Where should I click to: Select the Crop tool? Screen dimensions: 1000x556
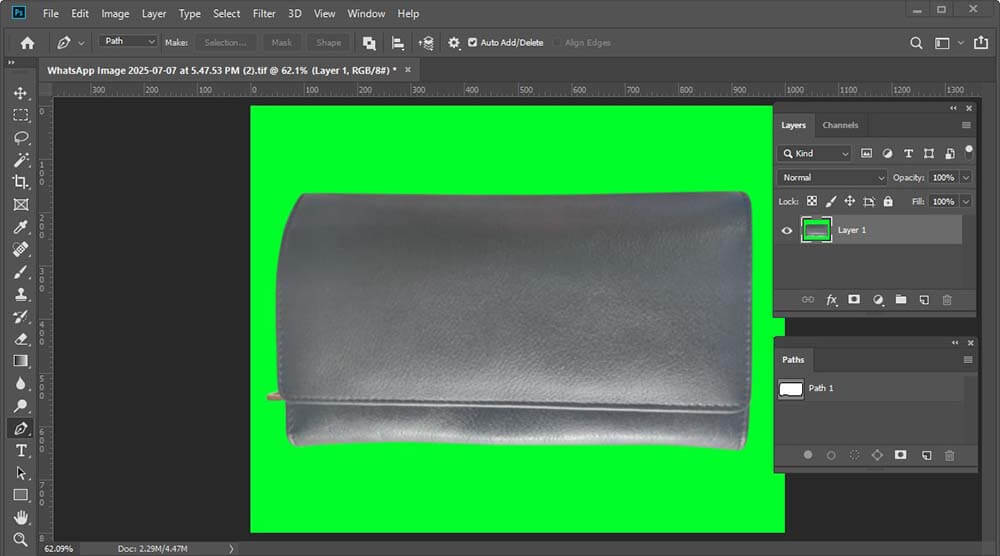click(x=20, y=182)
